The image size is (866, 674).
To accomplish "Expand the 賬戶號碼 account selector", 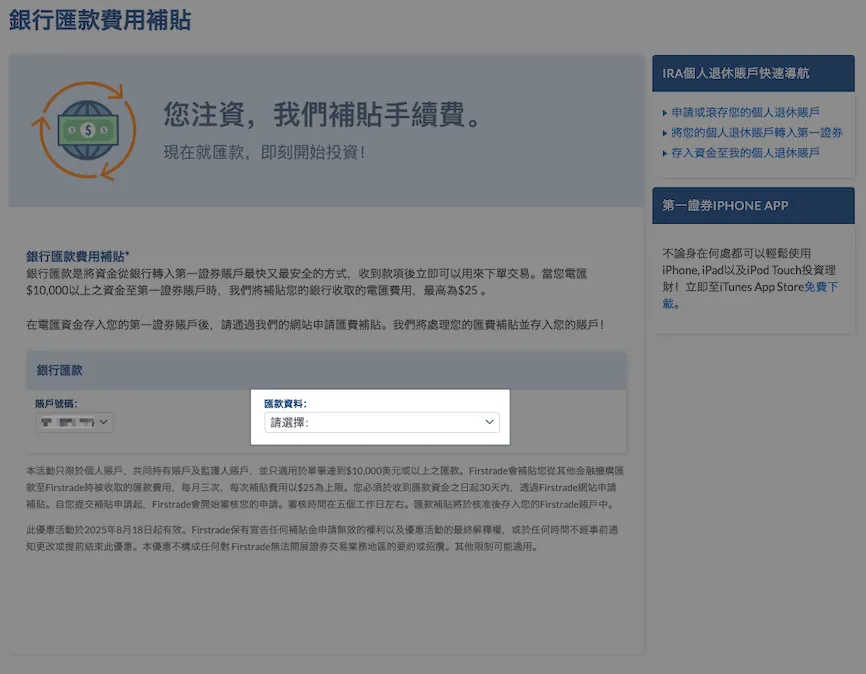I will point(74,423).
